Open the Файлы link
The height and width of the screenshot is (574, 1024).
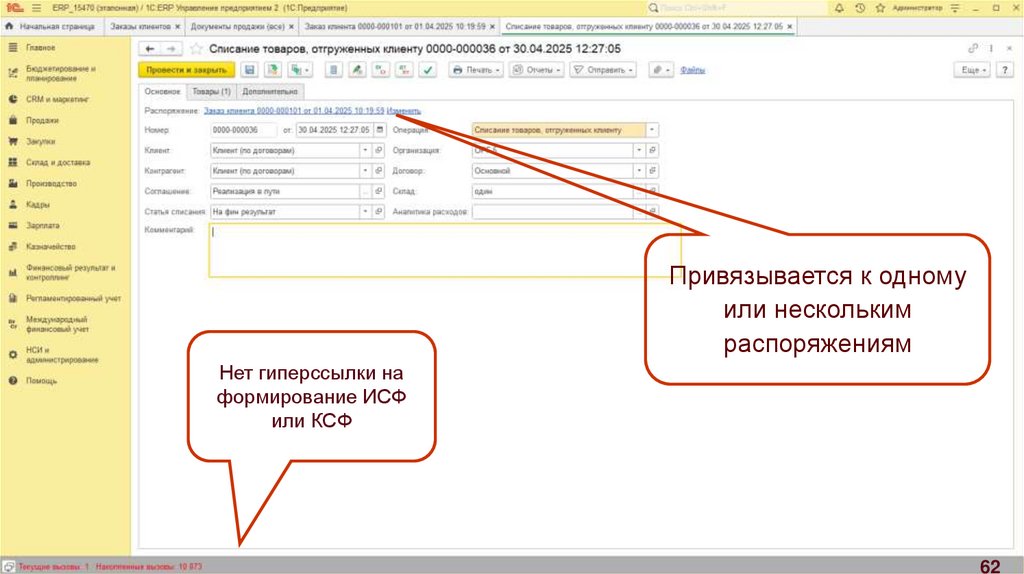[692, 70]
